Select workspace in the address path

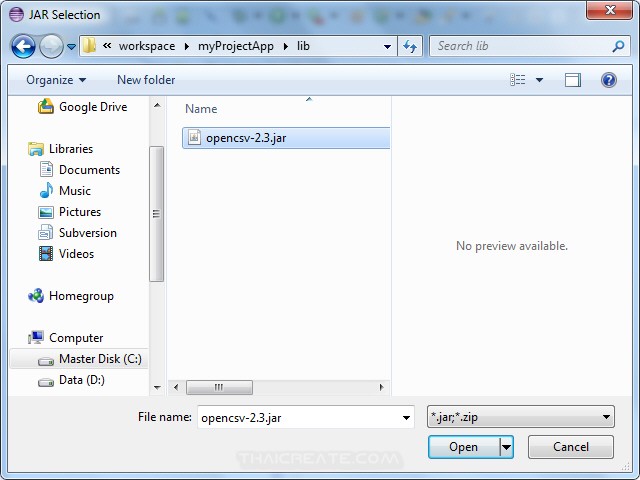pos(147,46)
